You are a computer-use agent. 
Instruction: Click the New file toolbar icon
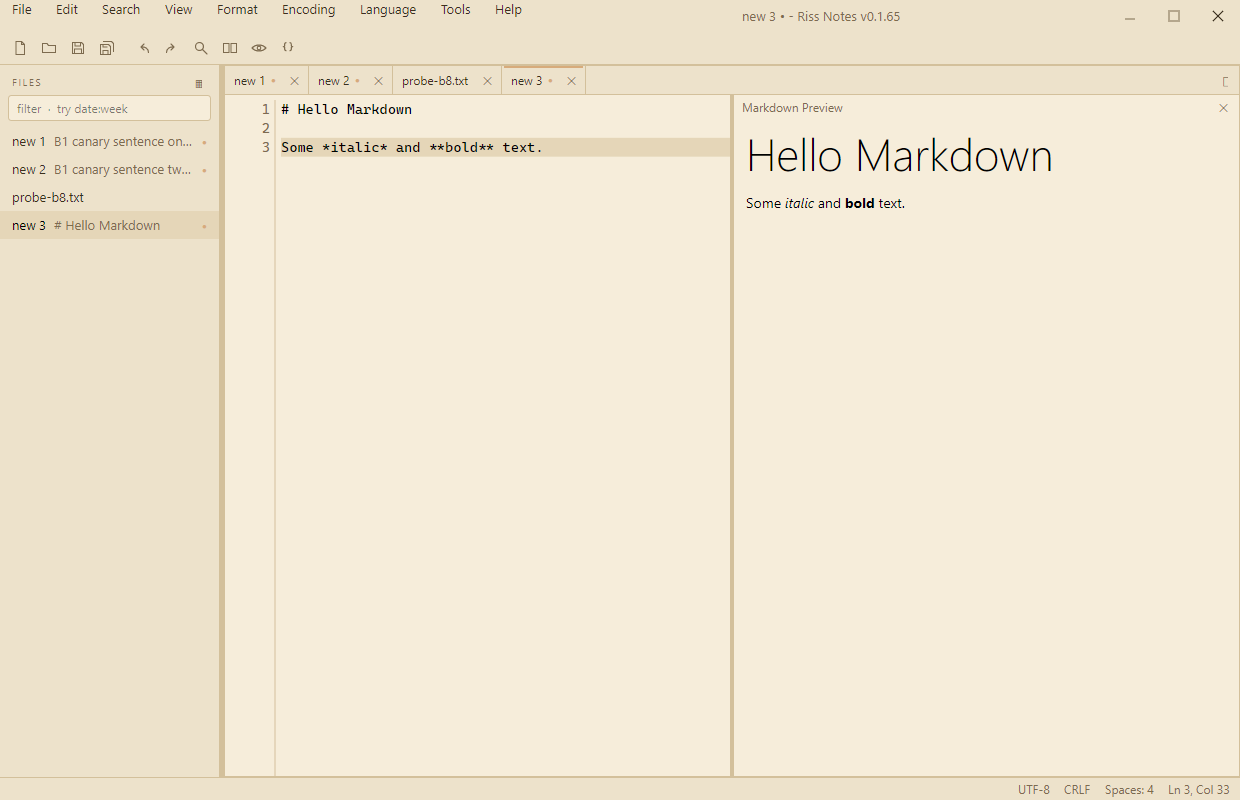point(20,48)
